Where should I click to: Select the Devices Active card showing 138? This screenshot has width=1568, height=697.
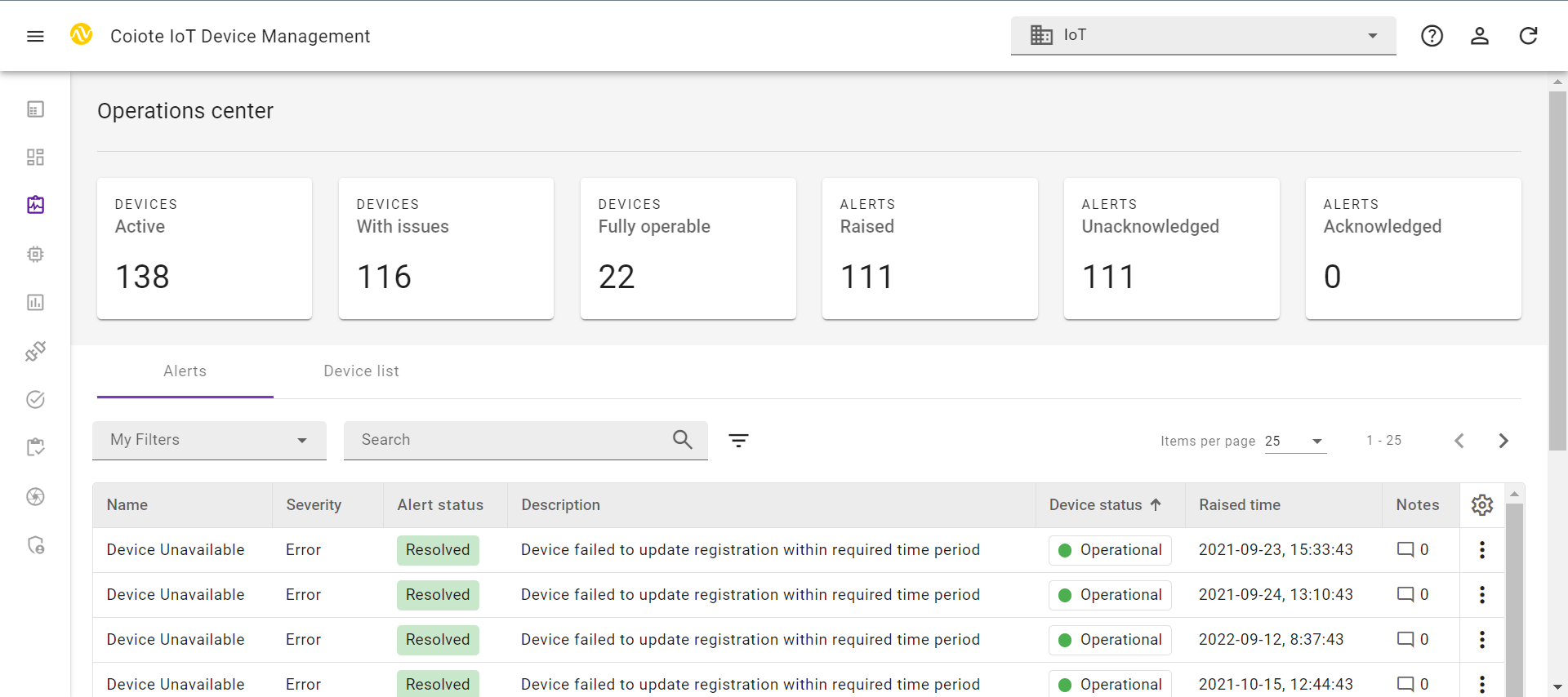coord(204,248)
